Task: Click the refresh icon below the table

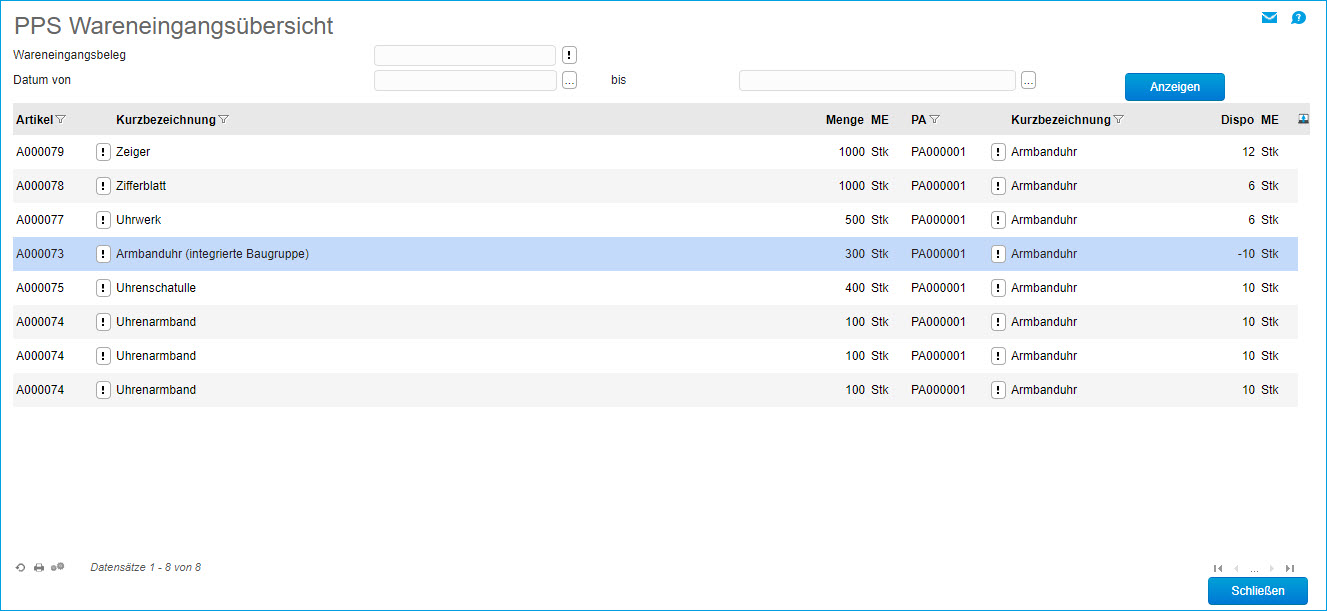Action: click(20, 568)
